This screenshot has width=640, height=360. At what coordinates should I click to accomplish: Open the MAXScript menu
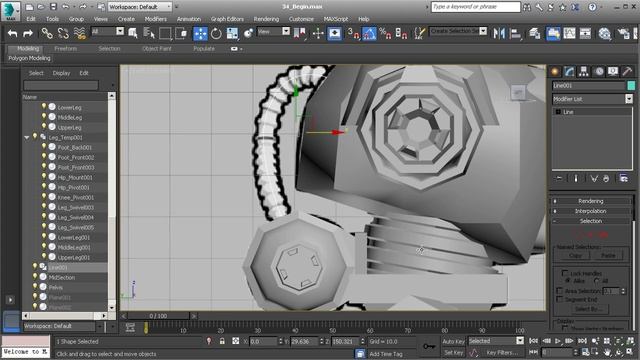pyautogui.click(x=336, y=19)
